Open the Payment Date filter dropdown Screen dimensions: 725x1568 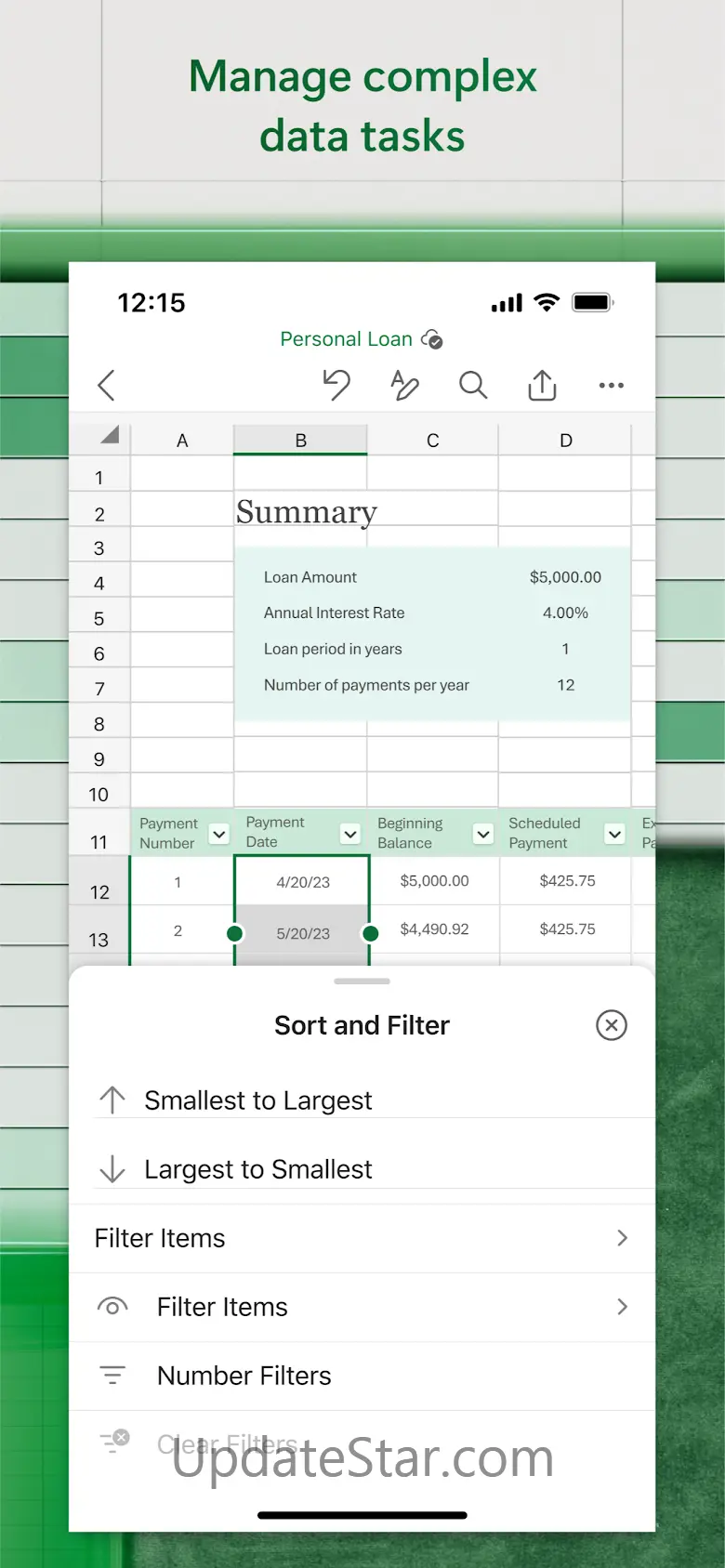(350, 834)
